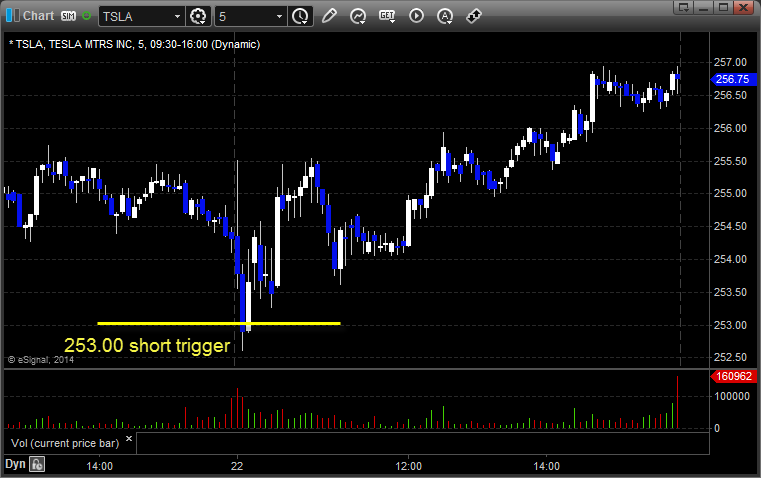Click the green connection status circle
This screenshot has height=478, width=761.
pos(86,16)
